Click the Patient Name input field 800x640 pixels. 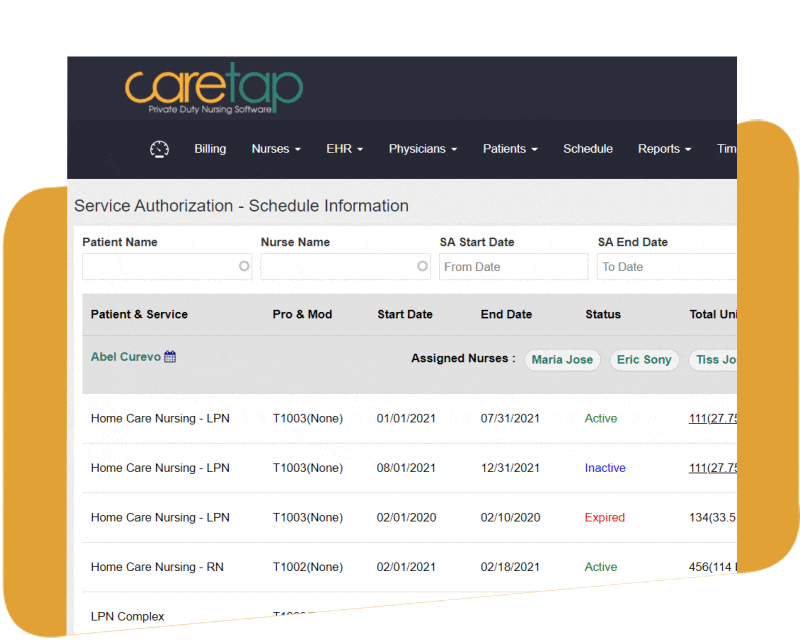pos(160,267)
